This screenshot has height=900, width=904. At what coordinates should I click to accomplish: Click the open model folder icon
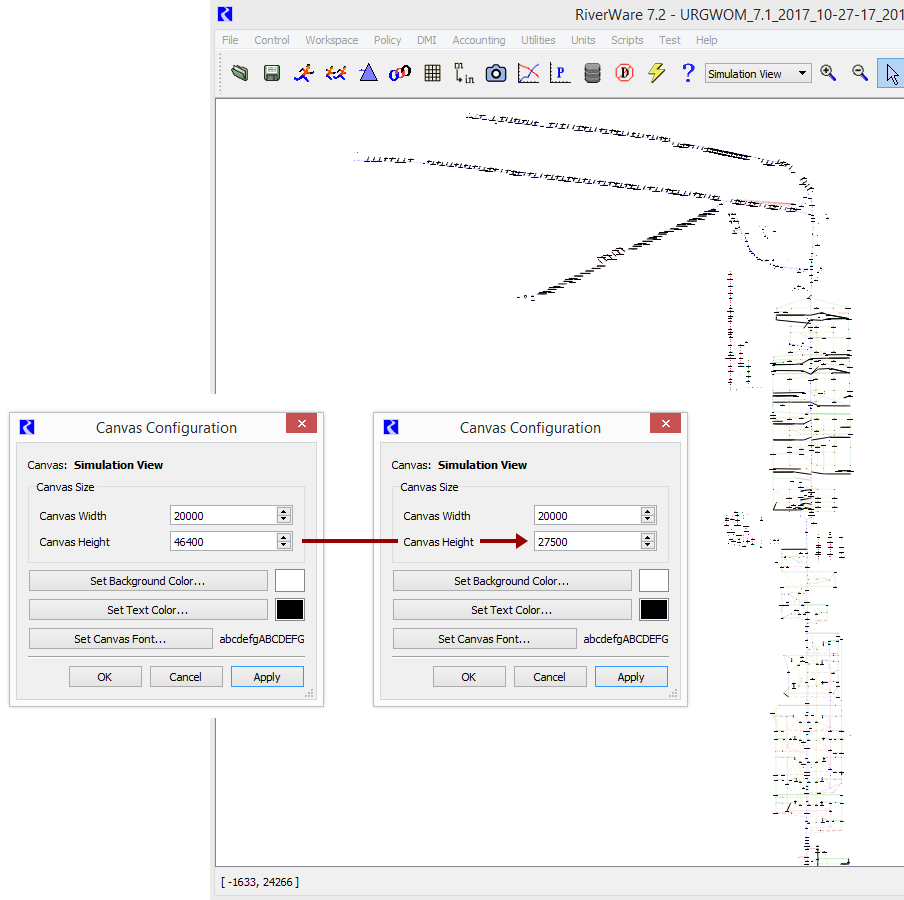pos(240,73)
